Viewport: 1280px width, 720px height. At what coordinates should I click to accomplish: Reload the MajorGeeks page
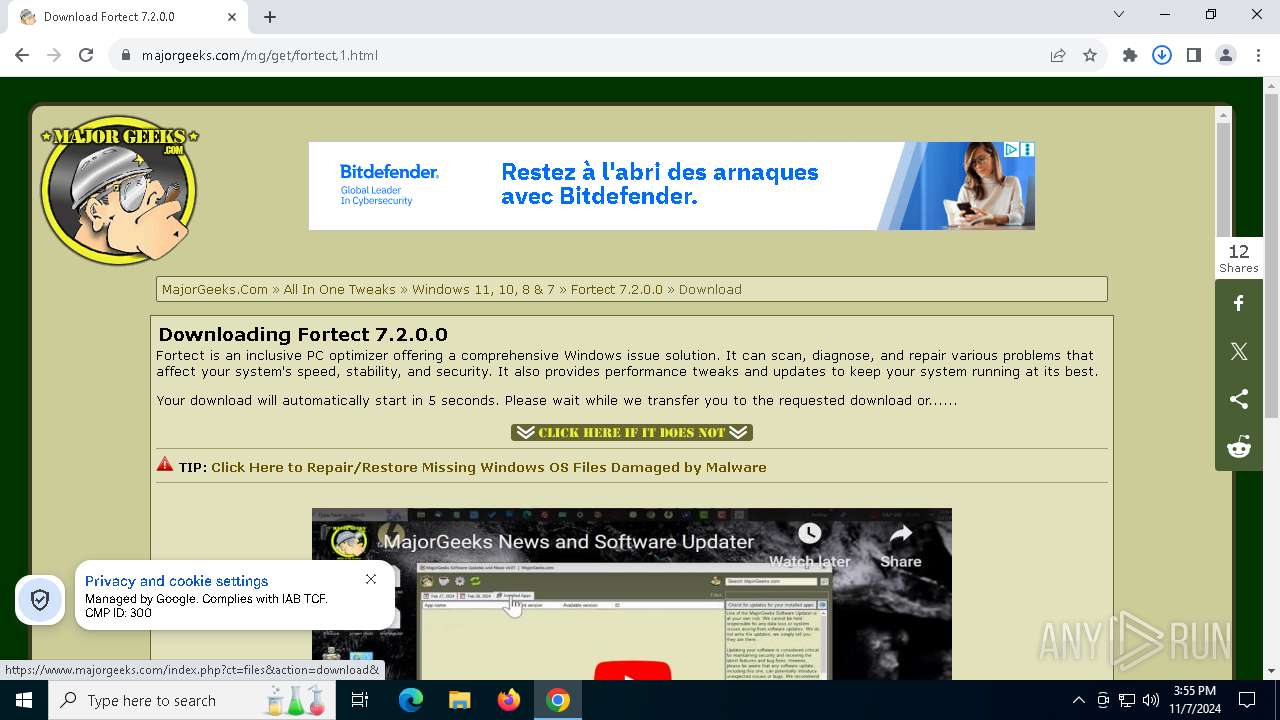point(86,55)
